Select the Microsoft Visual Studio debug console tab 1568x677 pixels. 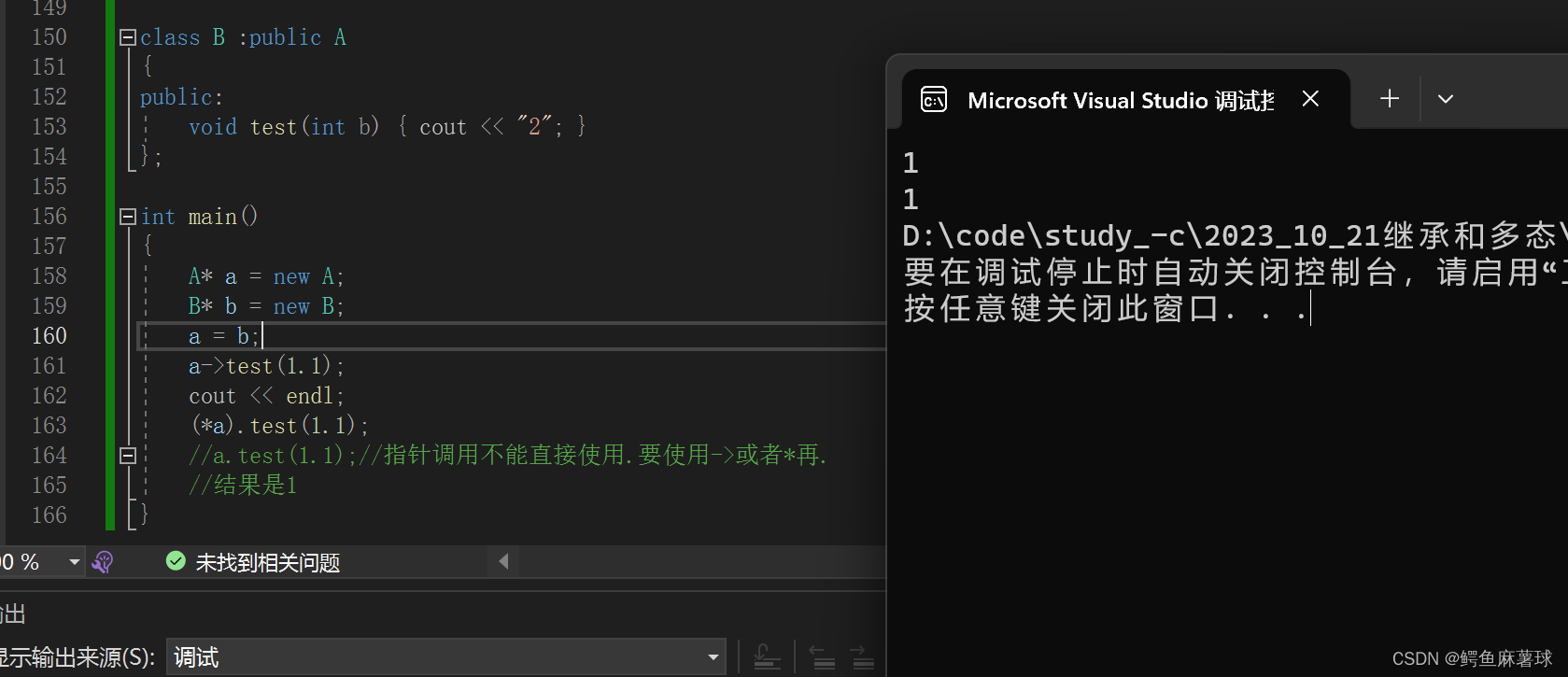[x=1125, y=99]
